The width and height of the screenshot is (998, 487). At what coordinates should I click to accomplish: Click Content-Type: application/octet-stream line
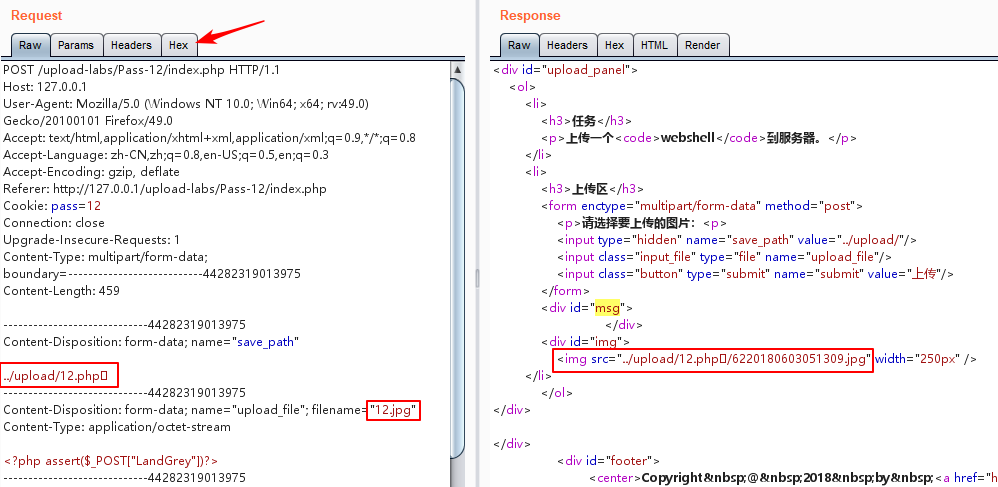[x=116, y=427]
